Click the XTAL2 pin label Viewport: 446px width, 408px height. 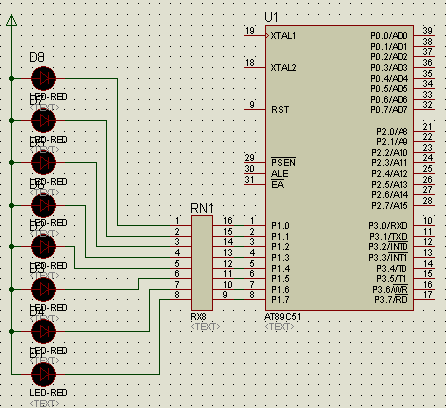283,68
